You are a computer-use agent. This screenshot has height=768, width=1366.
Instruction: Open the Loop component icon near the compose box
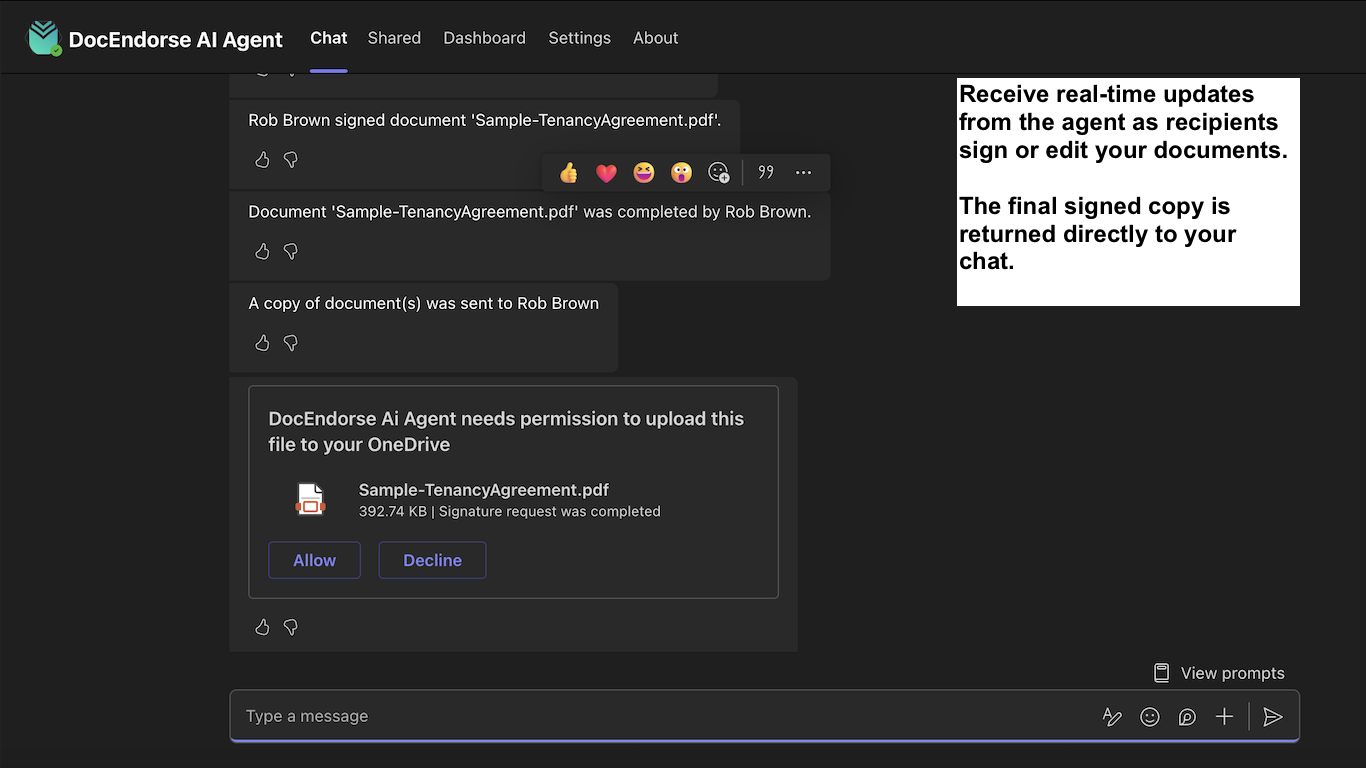click(x=1187, y=717)
